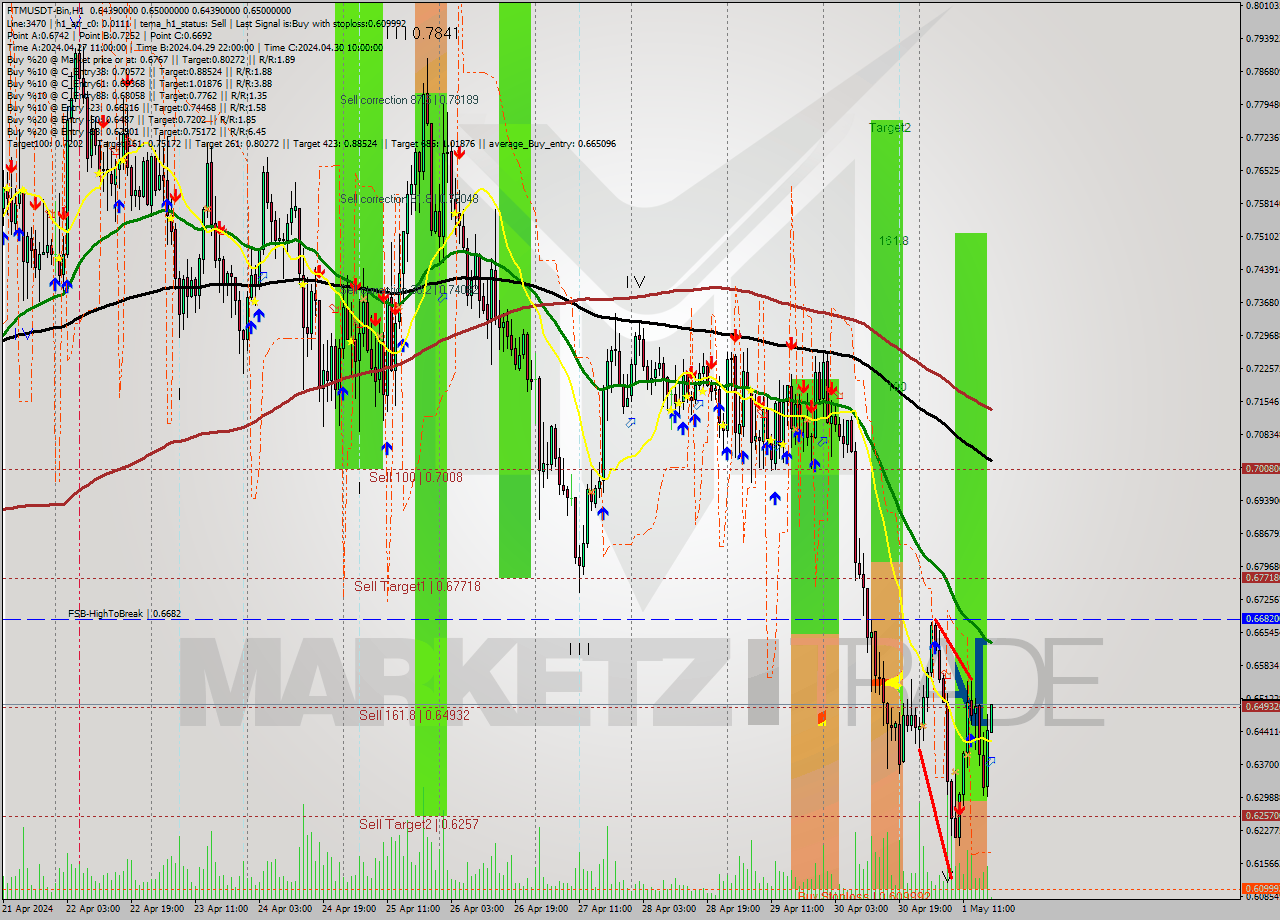Click the '29 Apr 11:00' time axis label

coord(796,910)
